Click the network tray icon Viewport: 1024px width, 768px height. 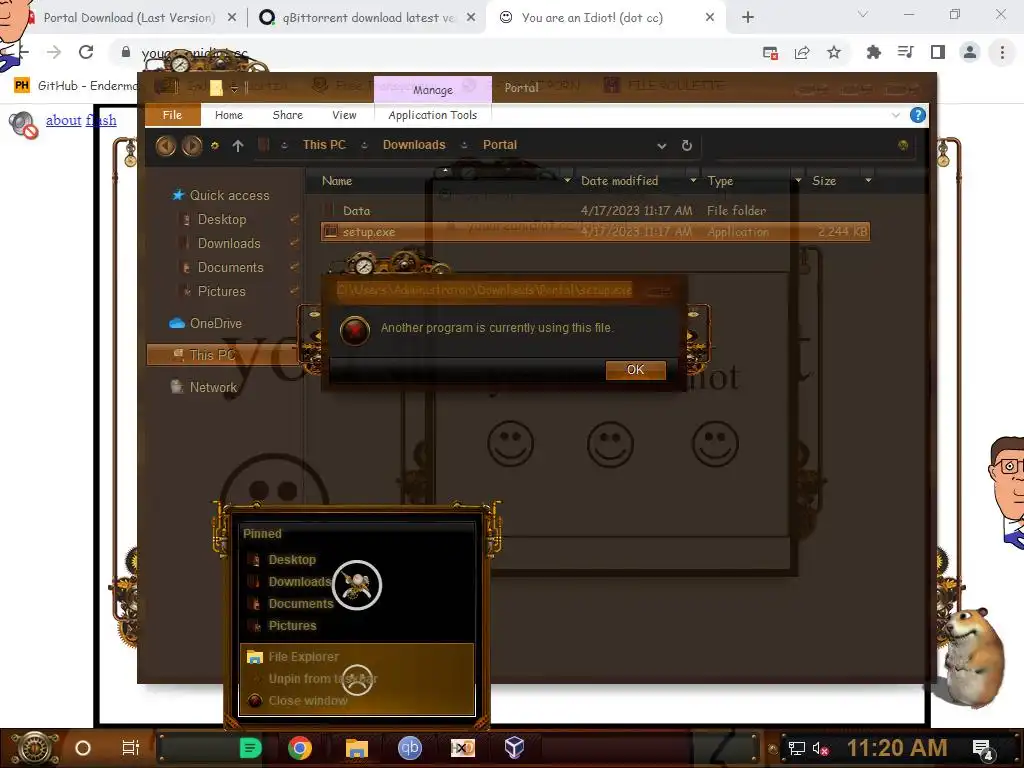[x=796, y=748]
